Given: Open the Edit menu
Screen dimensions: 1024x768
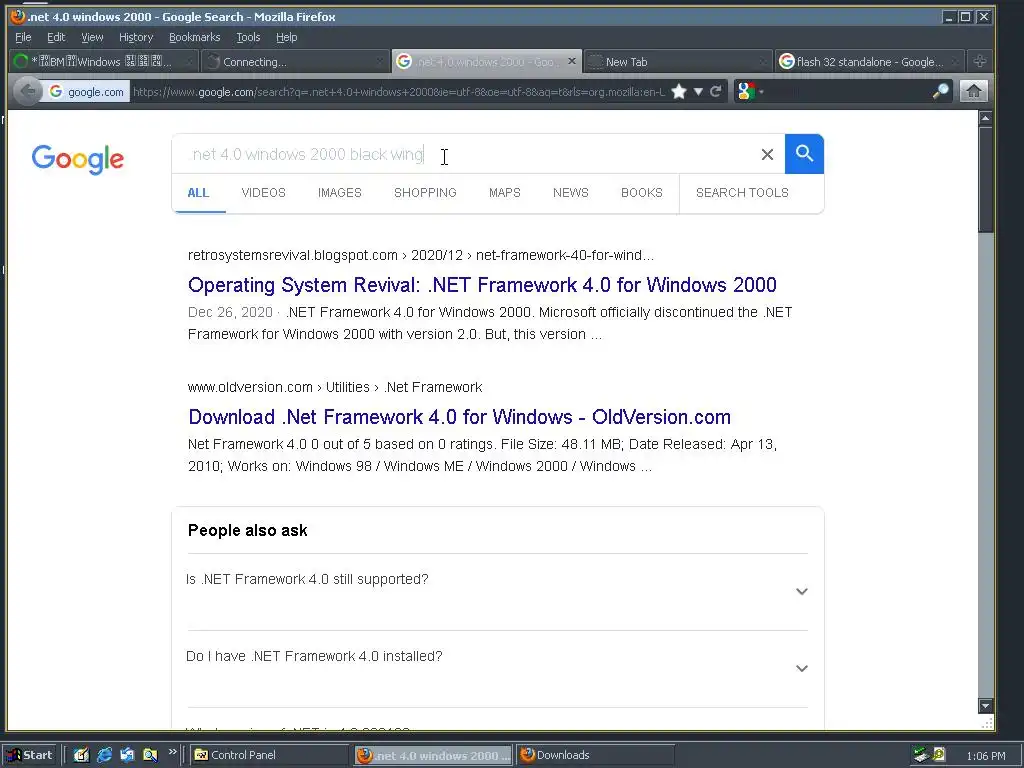Looking at the screenshot, I should [x=56, y=37].
